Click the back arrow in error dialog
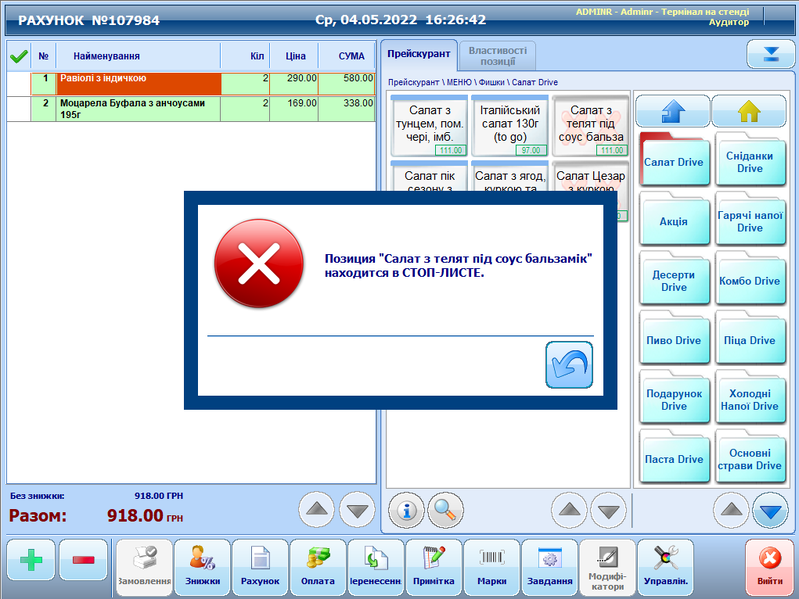This screenshot has height=599, width=799. pos(568,364)
